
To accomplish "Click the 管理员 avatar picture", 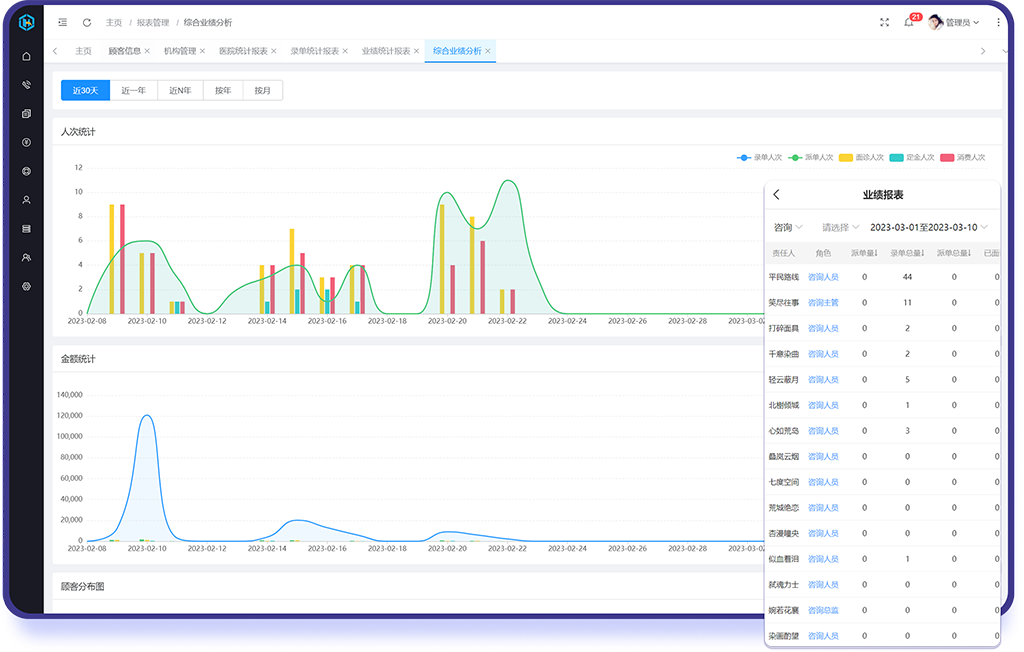I will [935, 22].
